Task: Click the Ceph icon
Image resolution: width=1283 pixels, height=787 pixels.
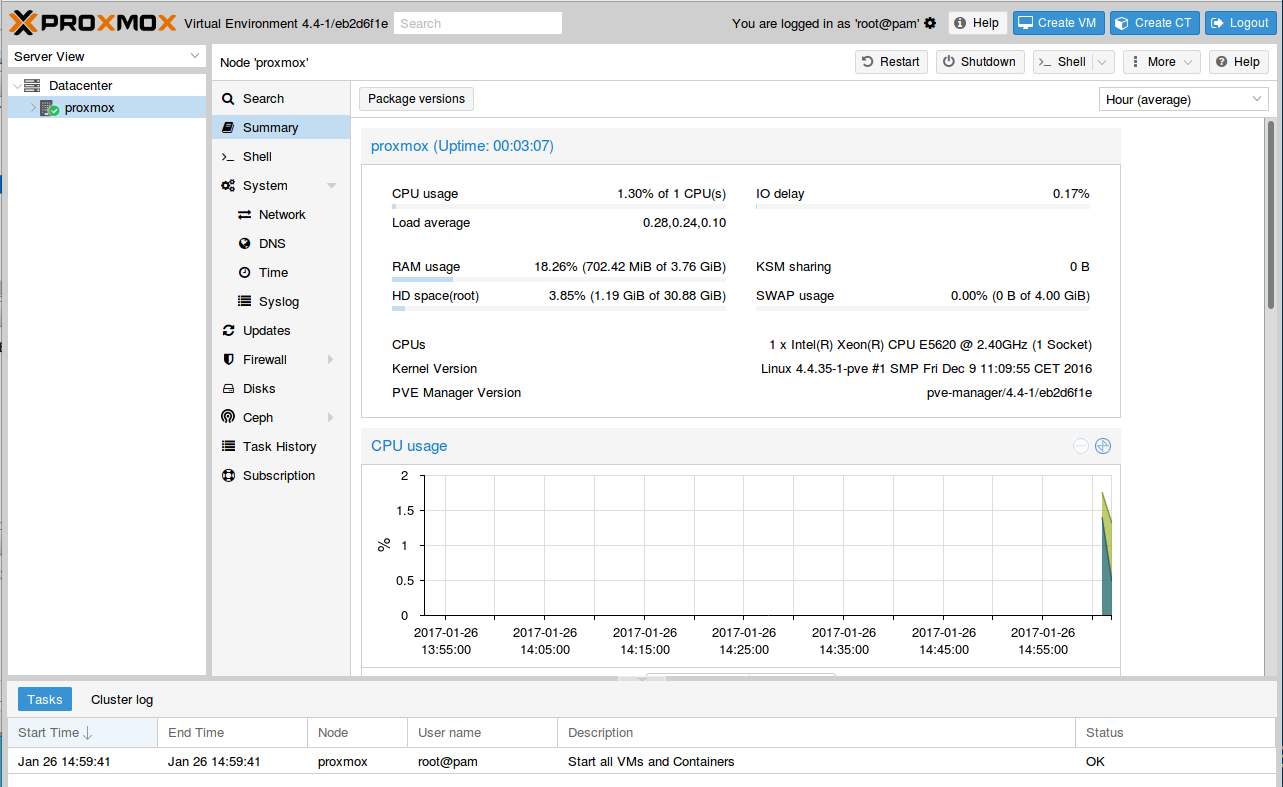Action: click(228, 418)
